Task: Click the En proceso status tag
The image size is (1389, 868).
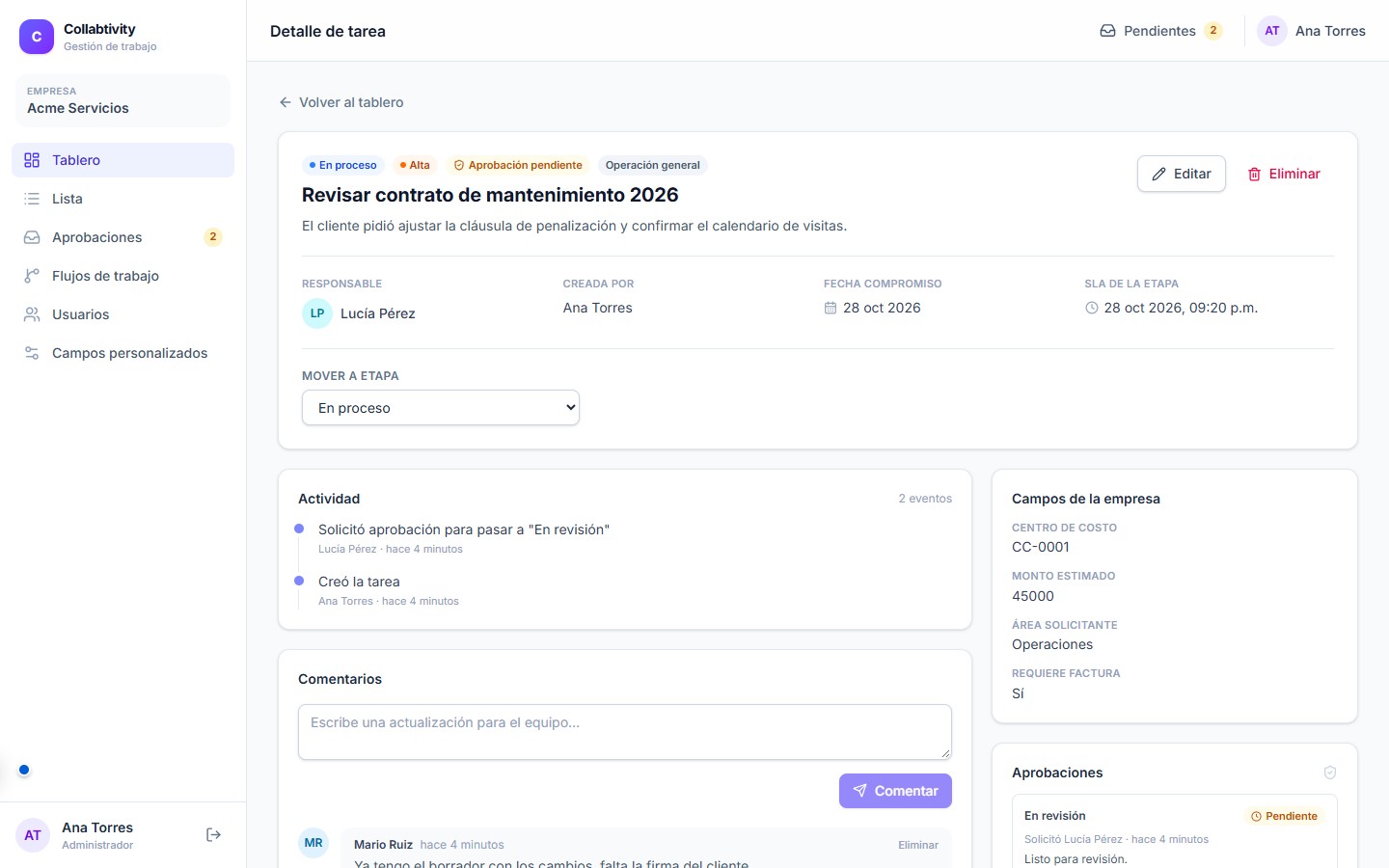Action: tap(343, 165)
